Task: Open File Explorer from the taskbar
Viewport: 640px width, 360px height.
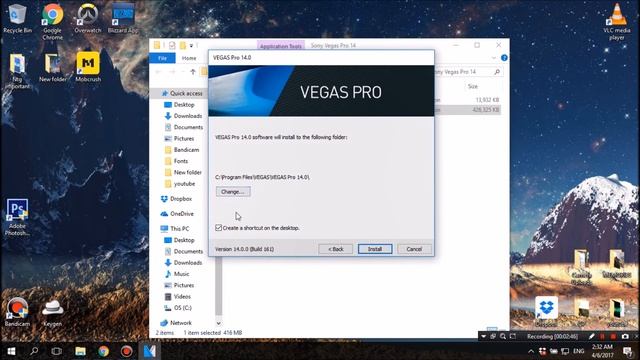Action: [x=80, y=351]
